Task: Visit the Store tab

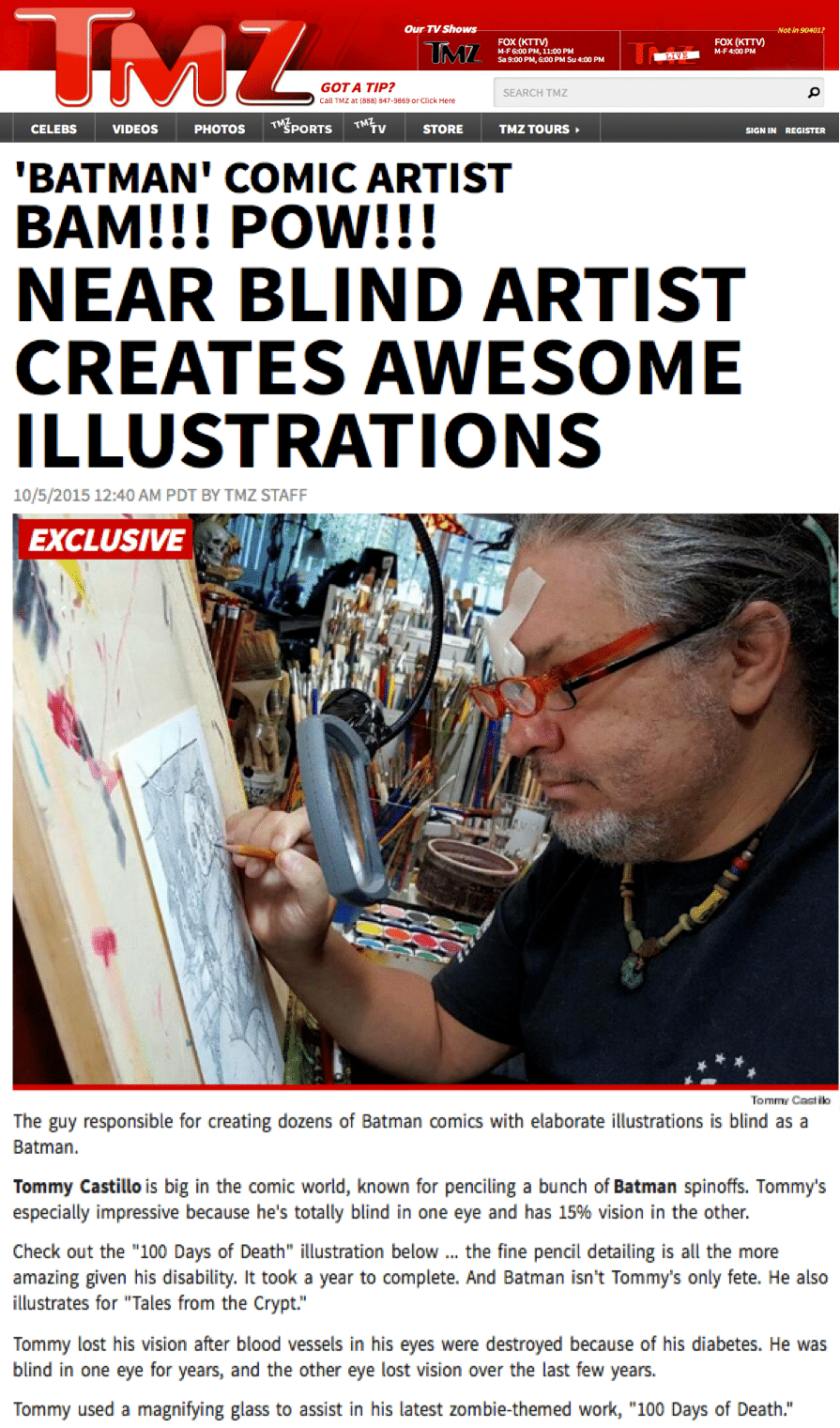Action: tap(443, 129)
